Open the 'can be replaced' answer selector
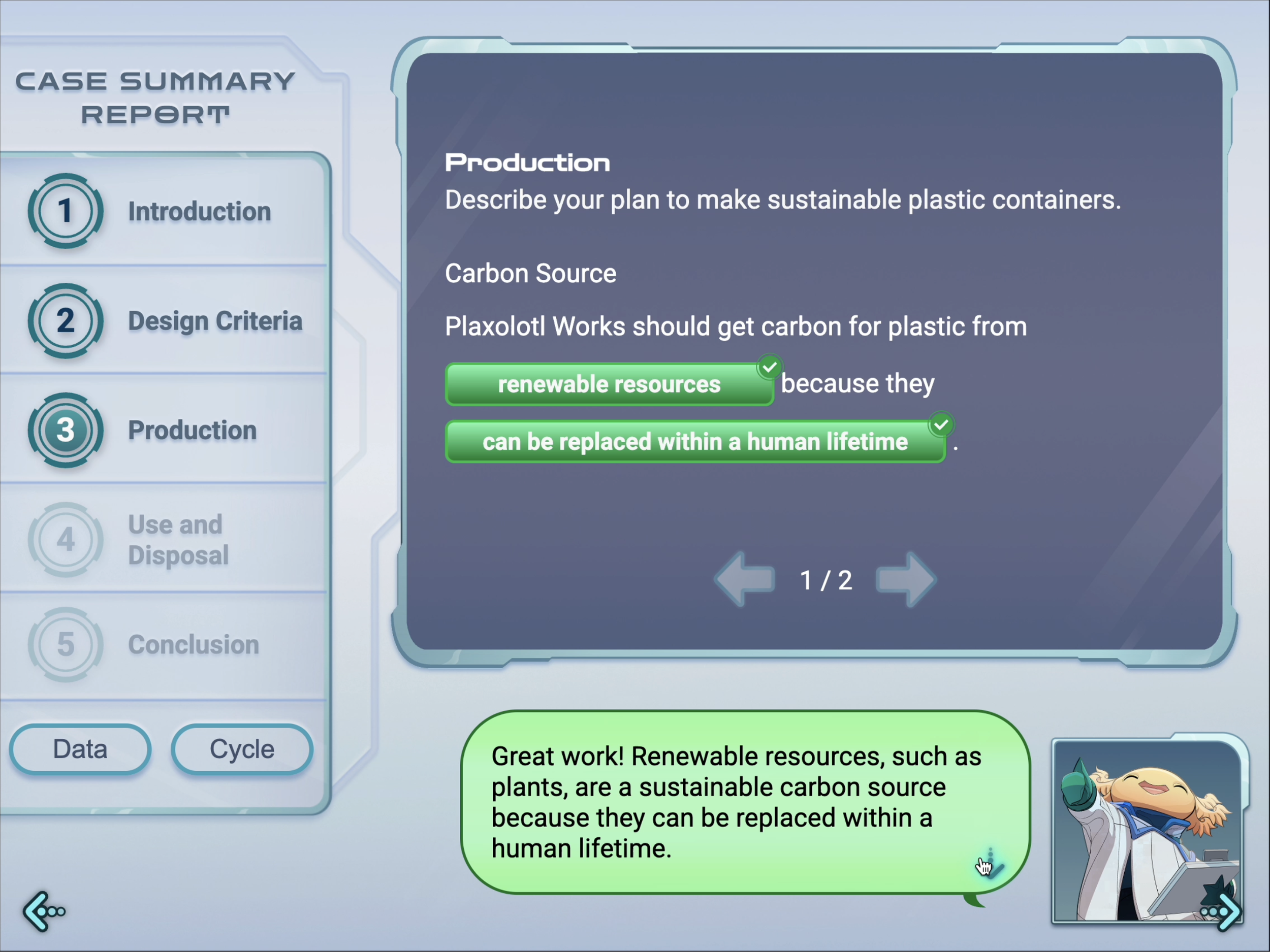The image size is (1270, 952). [x=695, y=442]
